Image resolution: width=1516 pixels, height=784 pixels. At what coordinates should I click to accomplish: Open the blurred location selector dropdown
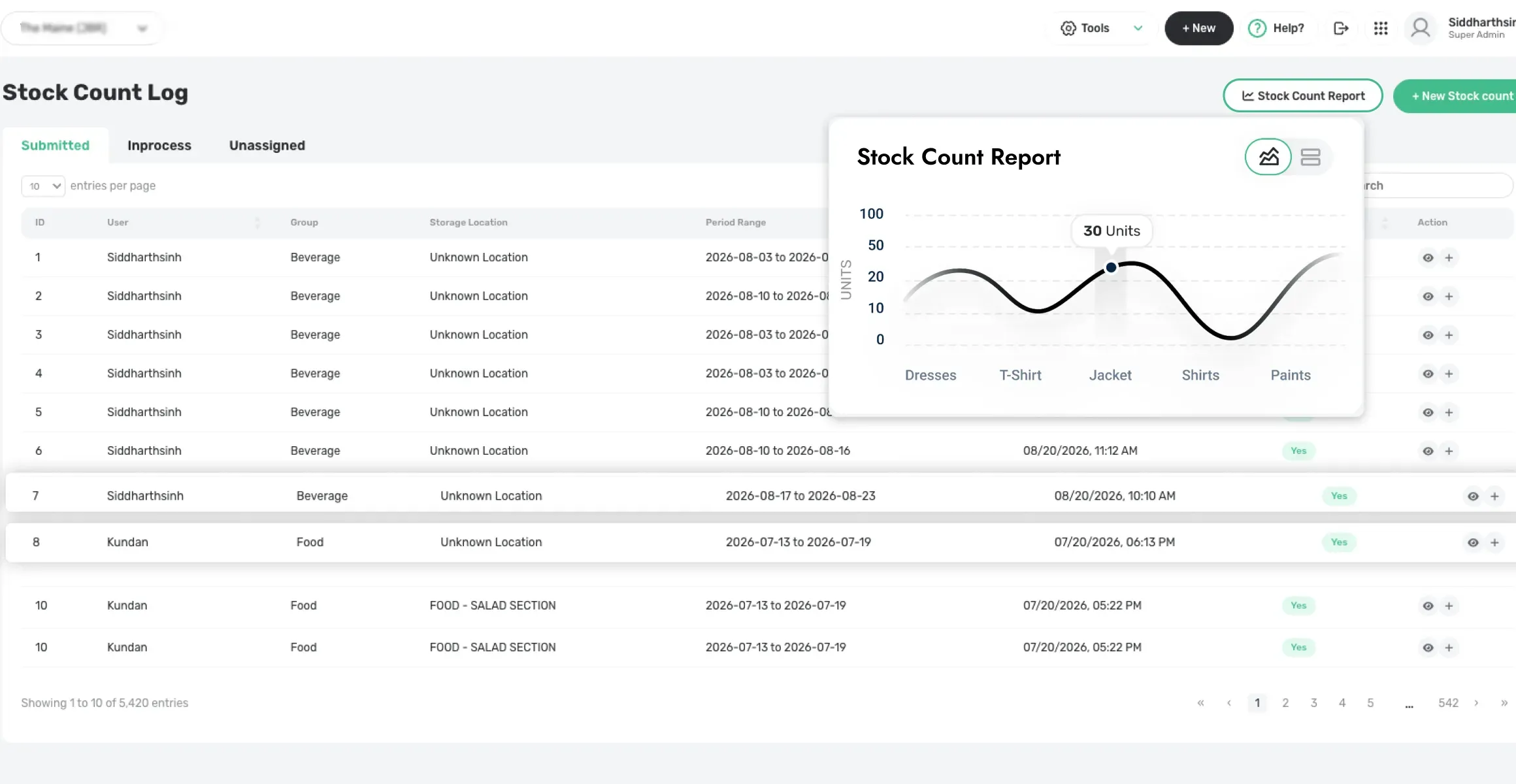pyautogui.click(x=82, y=28)
